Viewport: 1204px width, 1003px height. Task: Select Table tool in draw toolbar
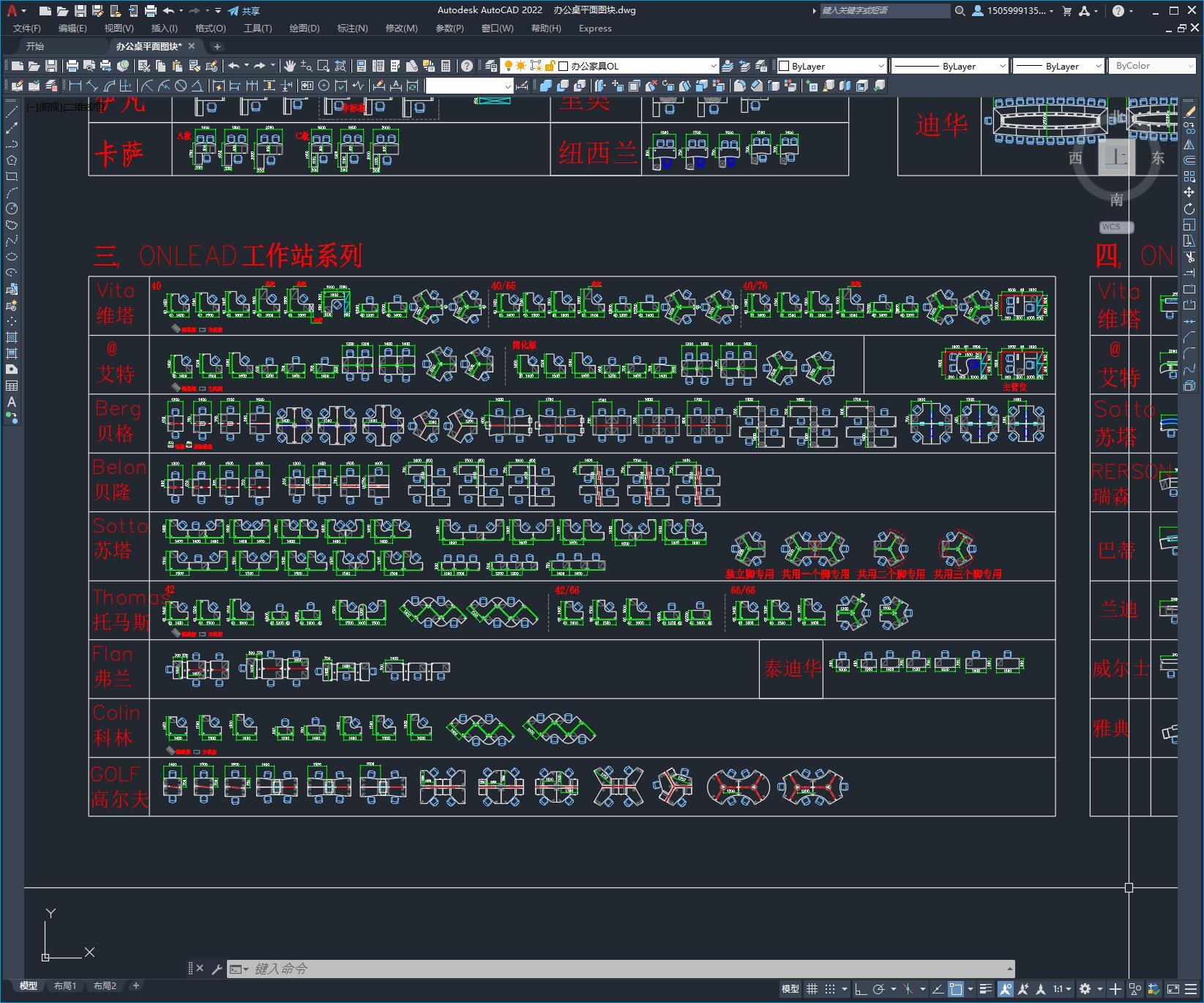click(12, 386)
